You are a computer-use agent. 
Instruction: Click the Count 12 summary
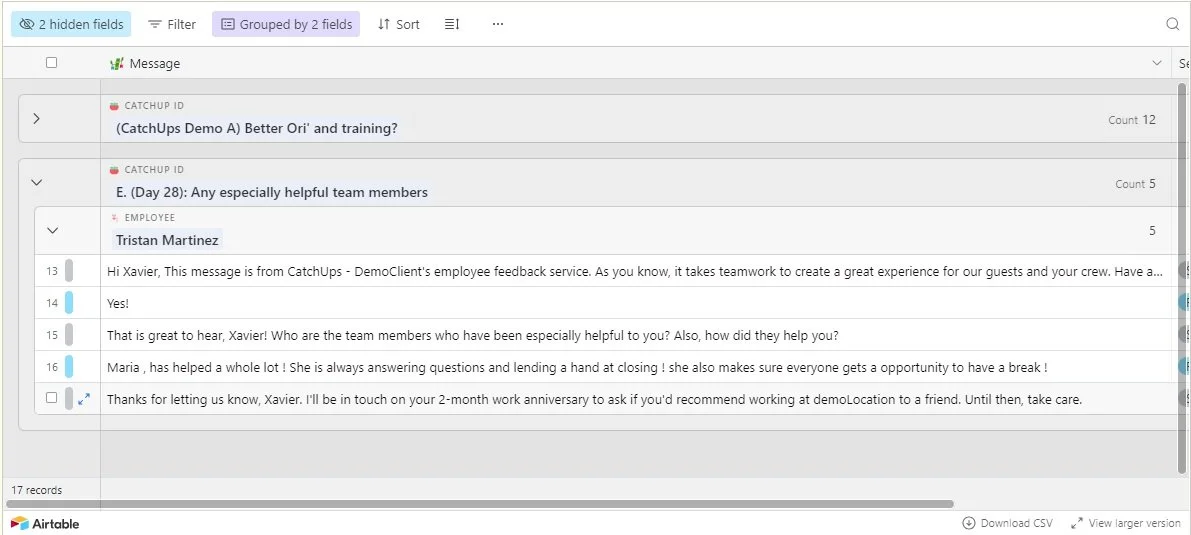click(x=1132, y=119)
